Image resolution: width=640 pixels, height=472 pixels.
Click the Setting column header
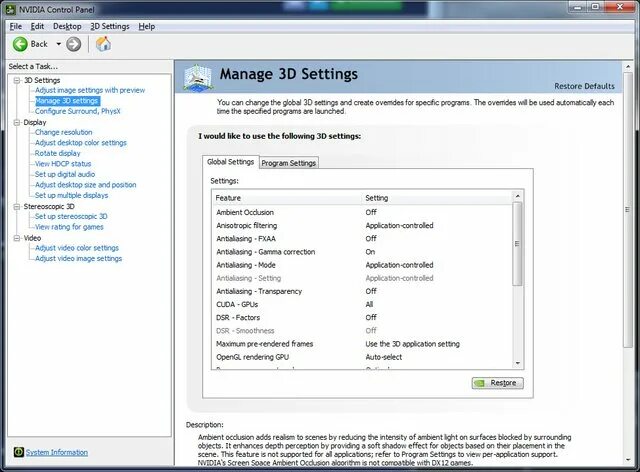(x=437, y=198)
